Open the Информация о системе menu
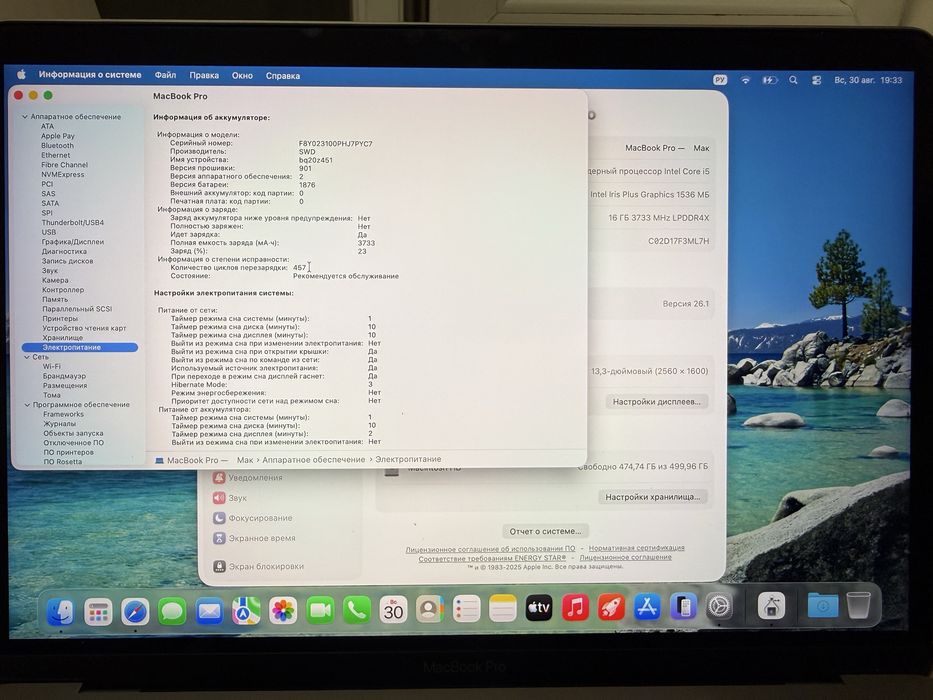Image resolution: width=933 pixels, height=700 pixels. pyautogui.click(x=90, y=75)
